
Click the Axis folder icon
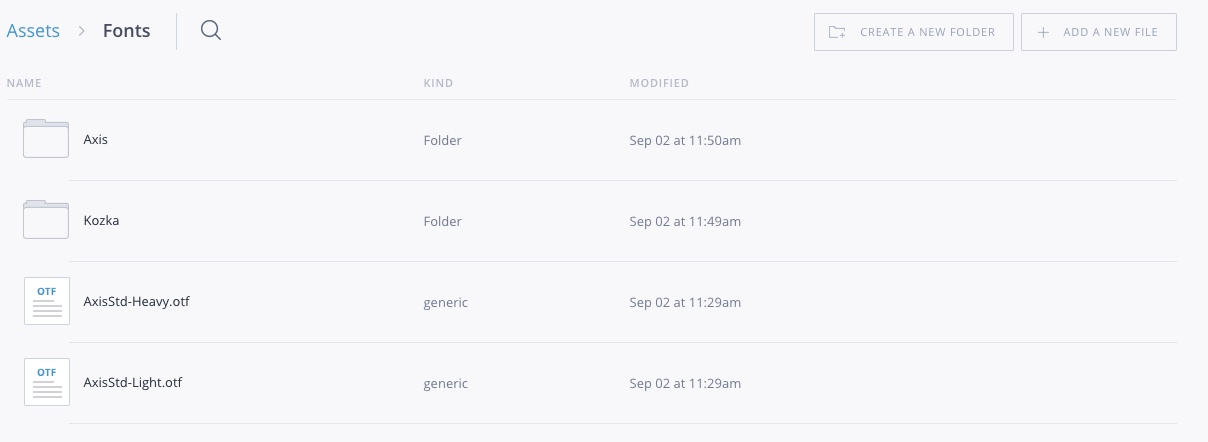click(x=46, y=139)
